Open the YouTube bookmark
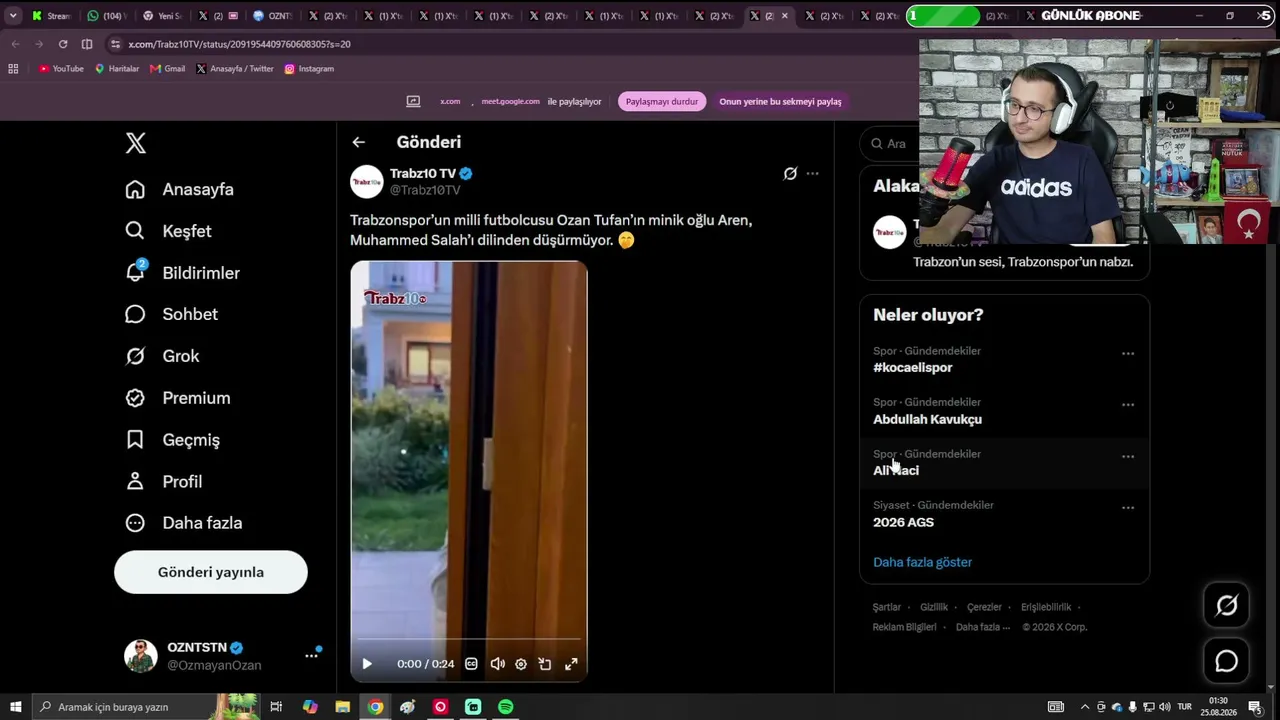Viewport: 1280px width, 720px height. pyautogui.click(x=61, y=69)
